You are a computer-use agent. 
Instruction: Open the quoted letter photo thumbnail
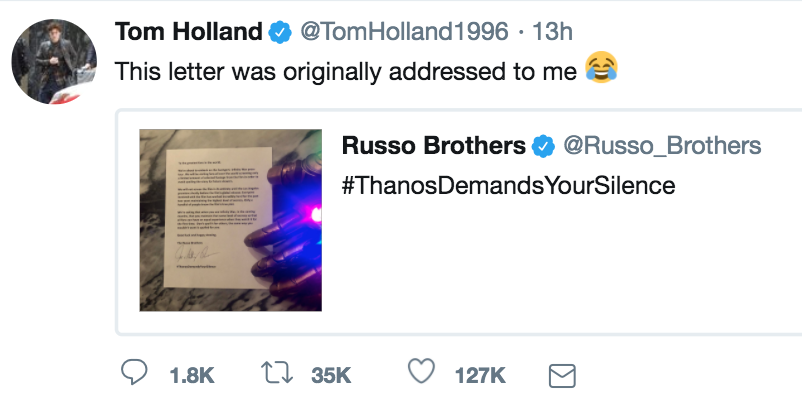pyautogui.click(x=230, y=219)
